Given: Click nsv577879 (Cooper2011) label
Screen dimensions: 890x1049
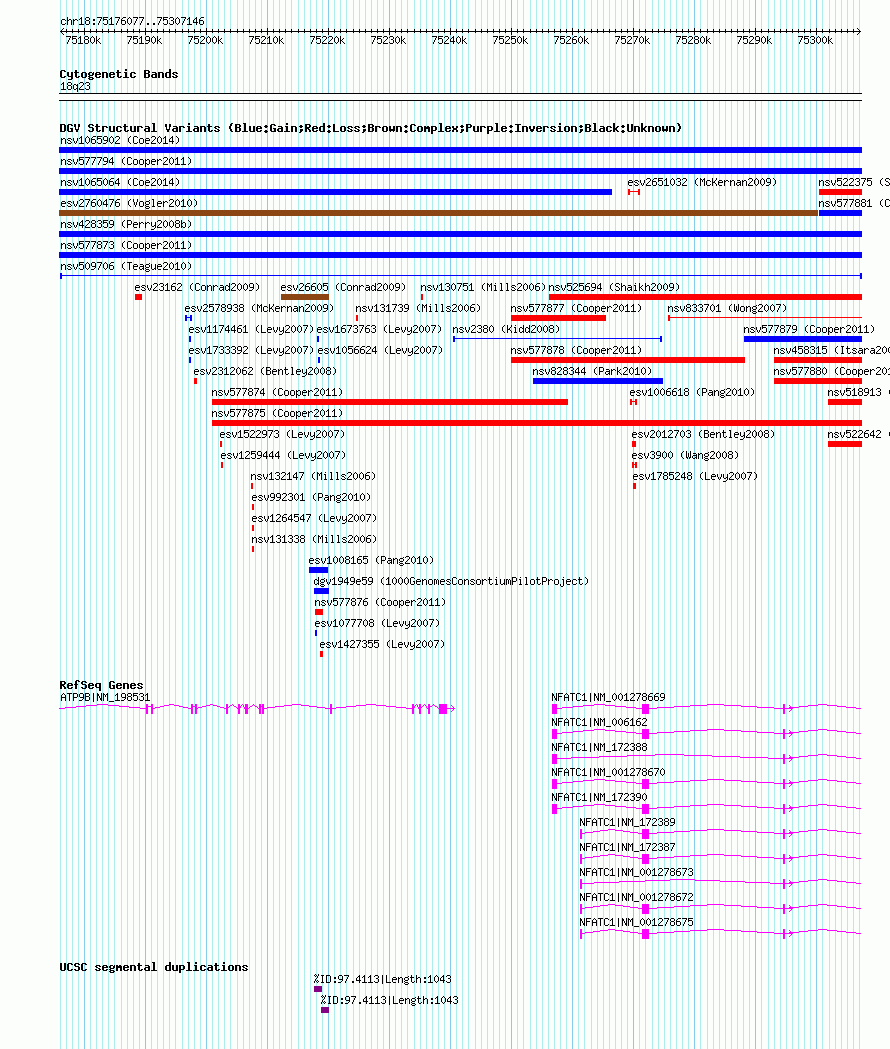Looking at the screenshot, I should 809,329.
